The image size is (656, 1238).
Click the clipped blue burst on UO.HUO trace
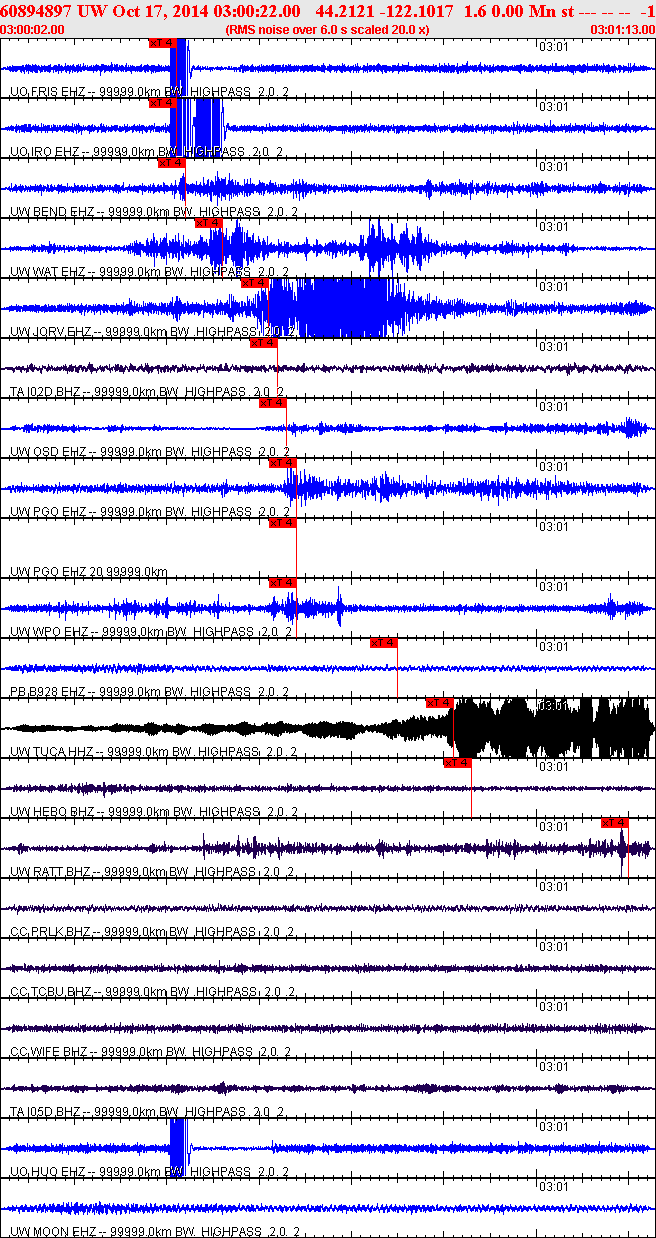178,1148
